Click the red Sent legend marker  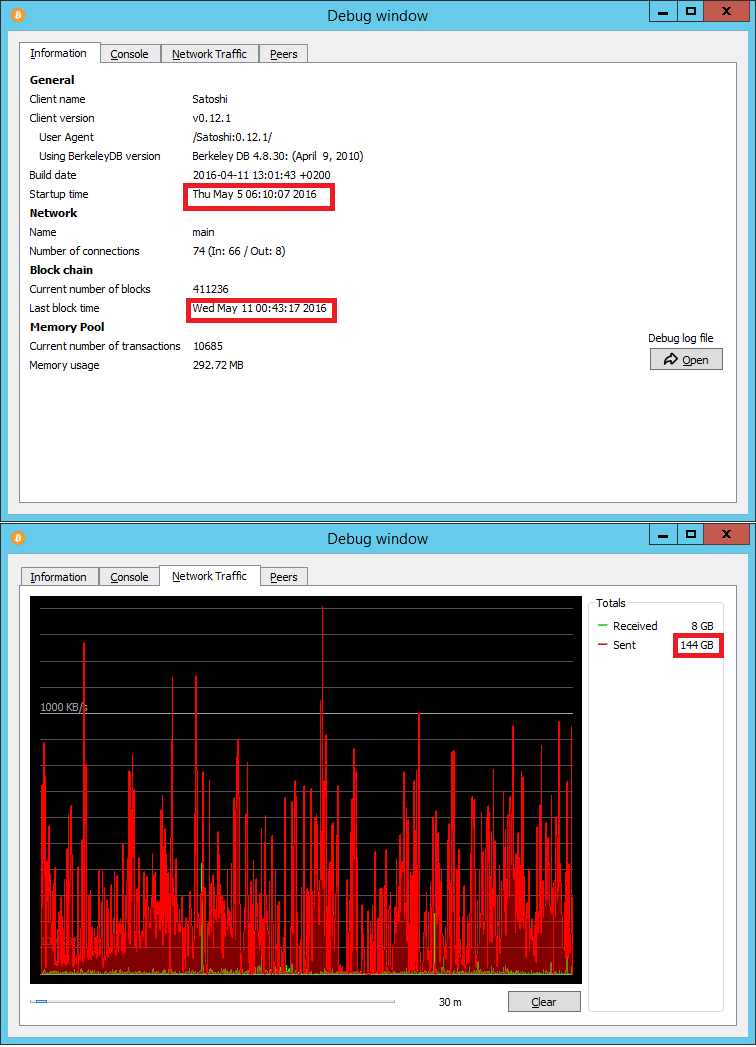pyautogui.click(x=602, y=644)
